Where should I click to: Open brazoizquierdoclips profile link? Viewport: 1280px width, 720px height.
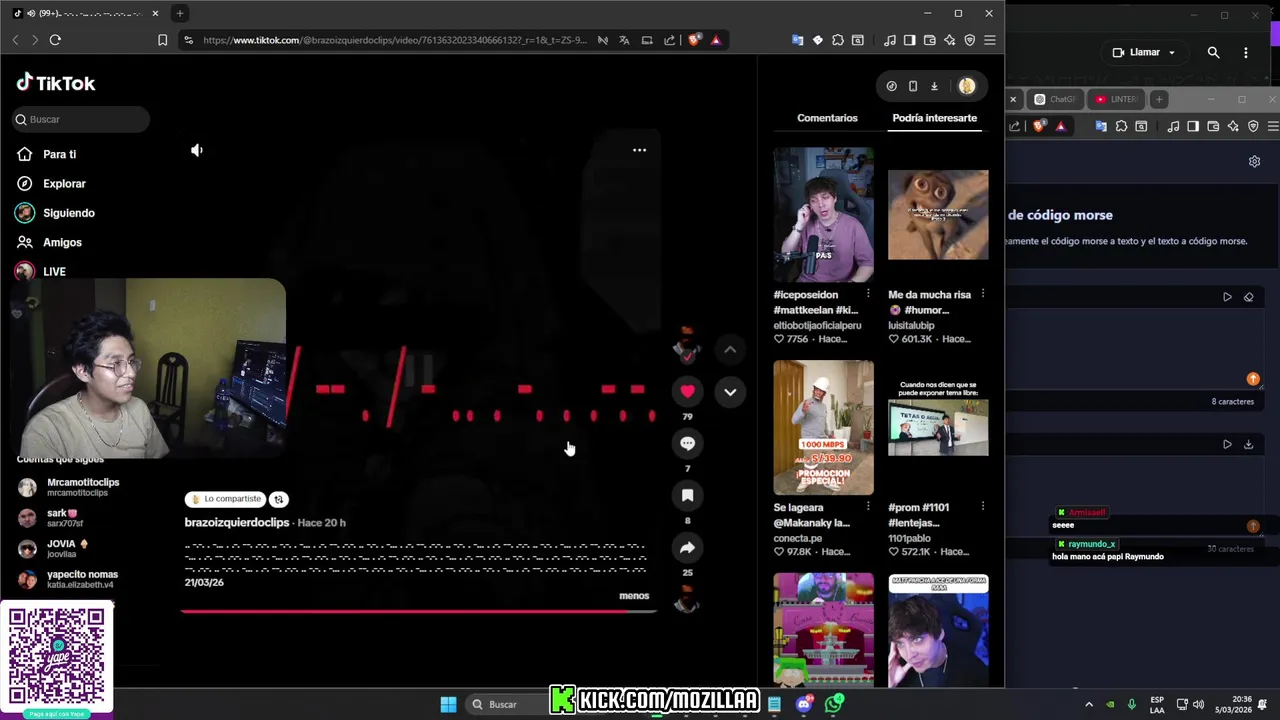[237, 523]
